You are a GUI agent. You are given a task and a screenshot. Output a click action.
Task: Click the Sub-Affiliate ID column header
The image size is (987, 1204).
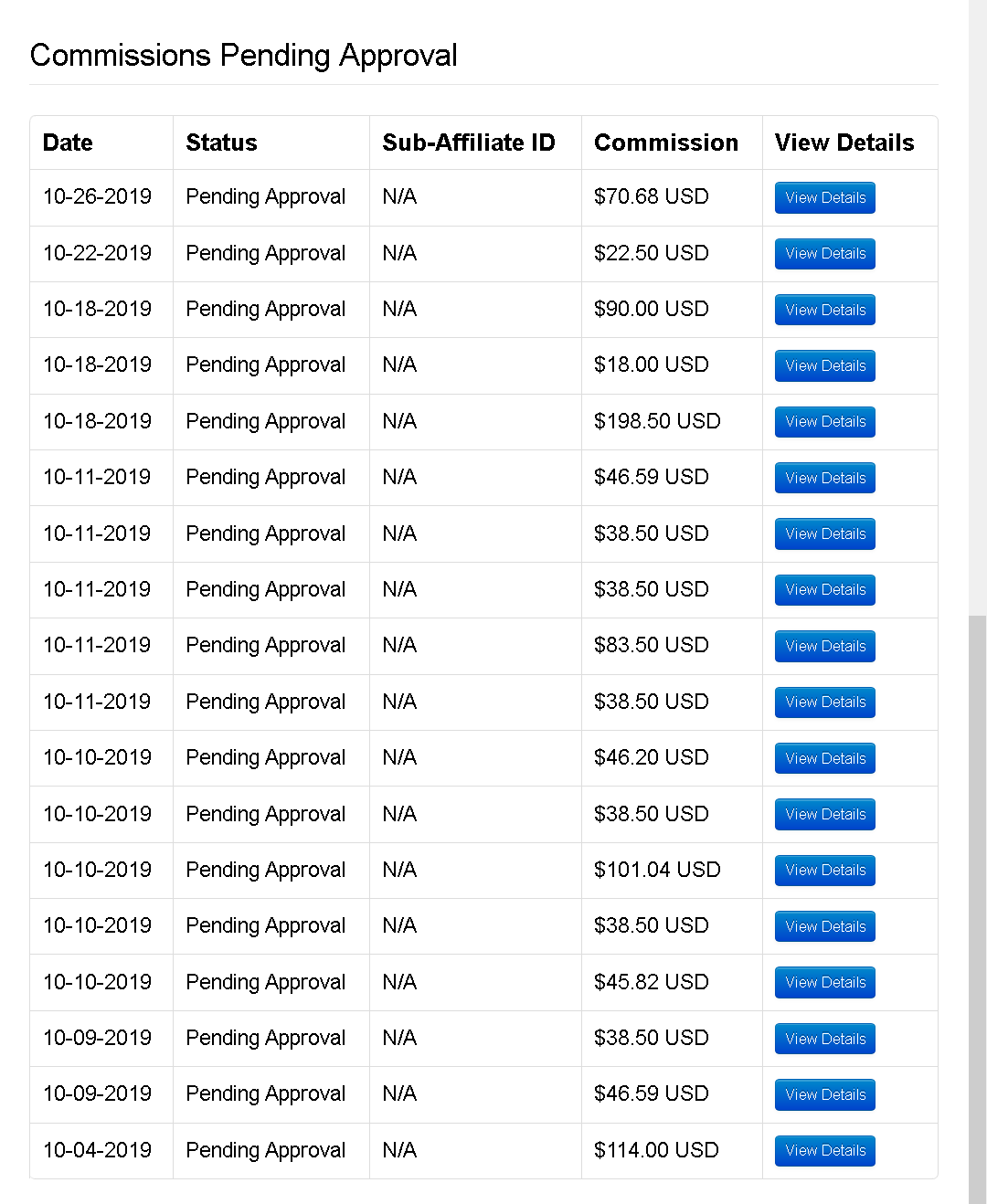point(469,143)
